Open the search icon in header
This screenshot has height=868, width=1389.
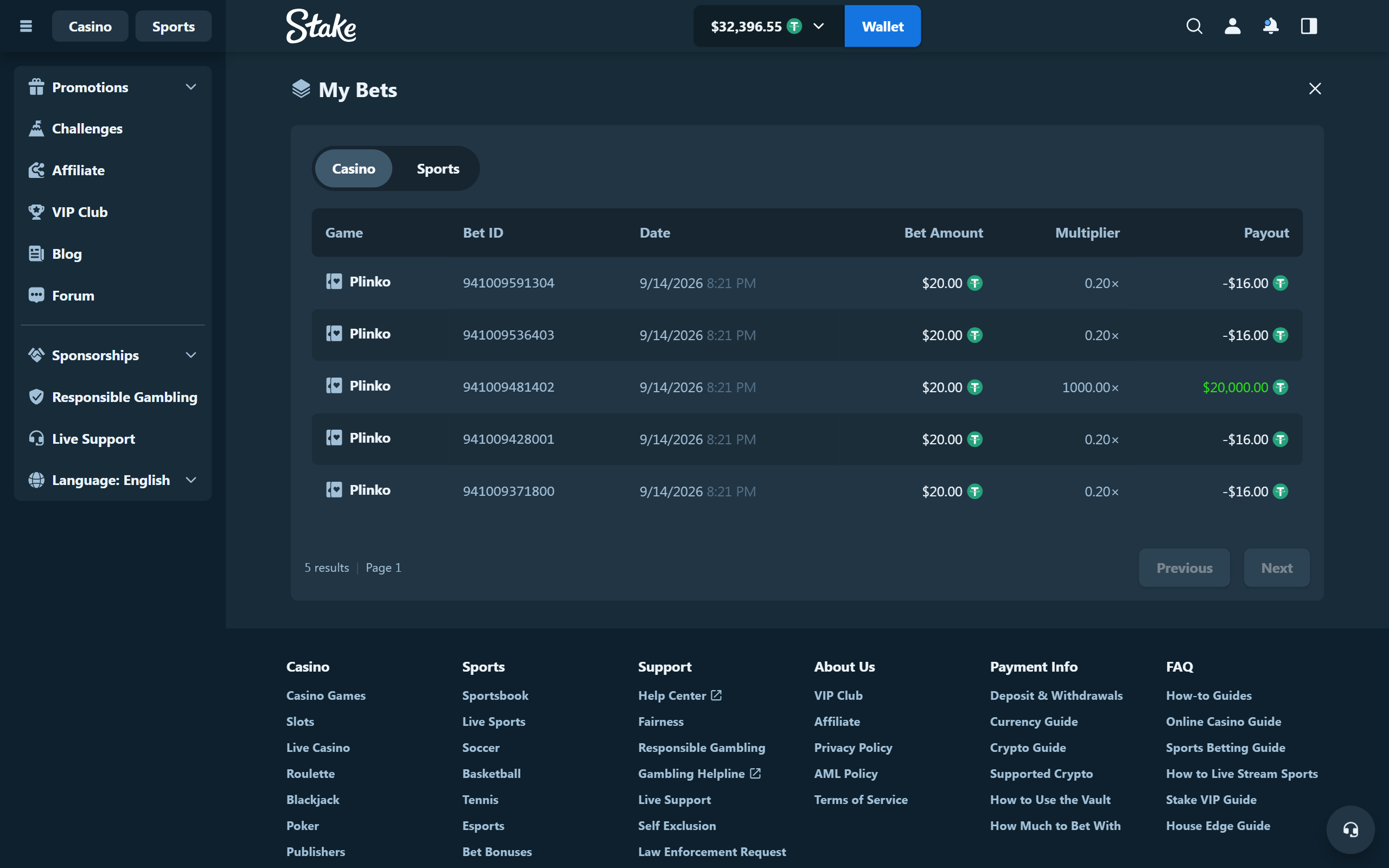click(x=1194, y=27)
